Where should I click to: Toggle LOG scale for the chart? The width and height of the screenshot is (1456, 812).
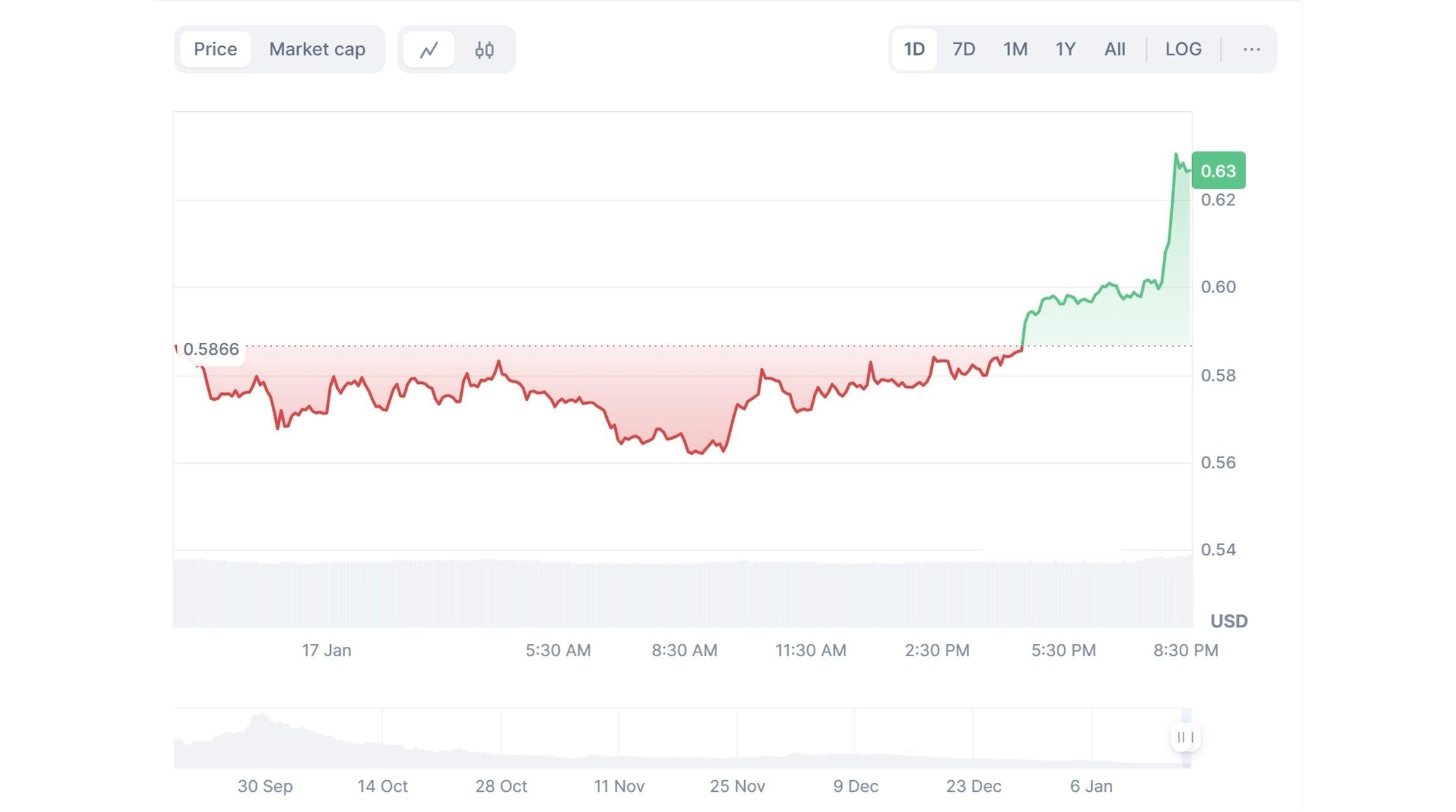point(1183,49)
